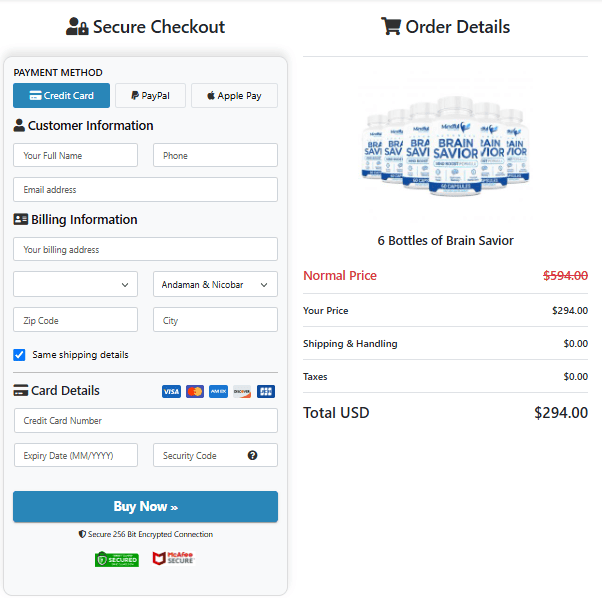Expand the Andaman & Nicobar state dropdown
Image resolution: width=602 pixels, height=598 pixels.
(x=215, y=285)
